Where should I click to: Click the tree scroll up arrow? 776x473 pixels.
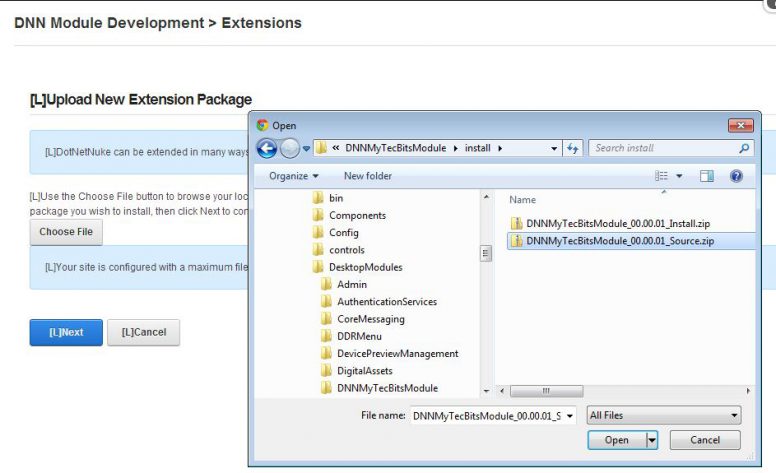pos(486,197)
